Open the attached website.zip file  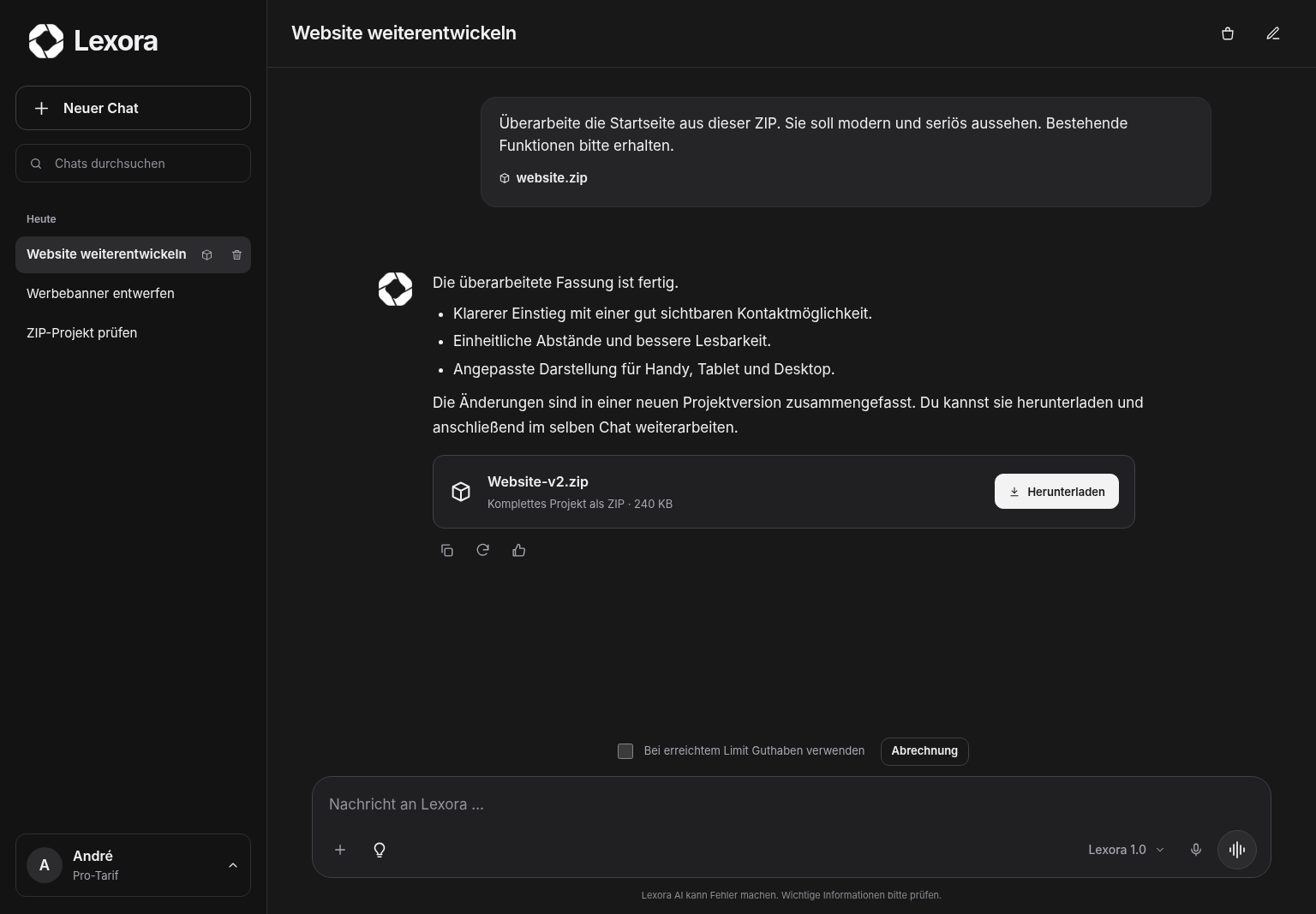point(543,178)
